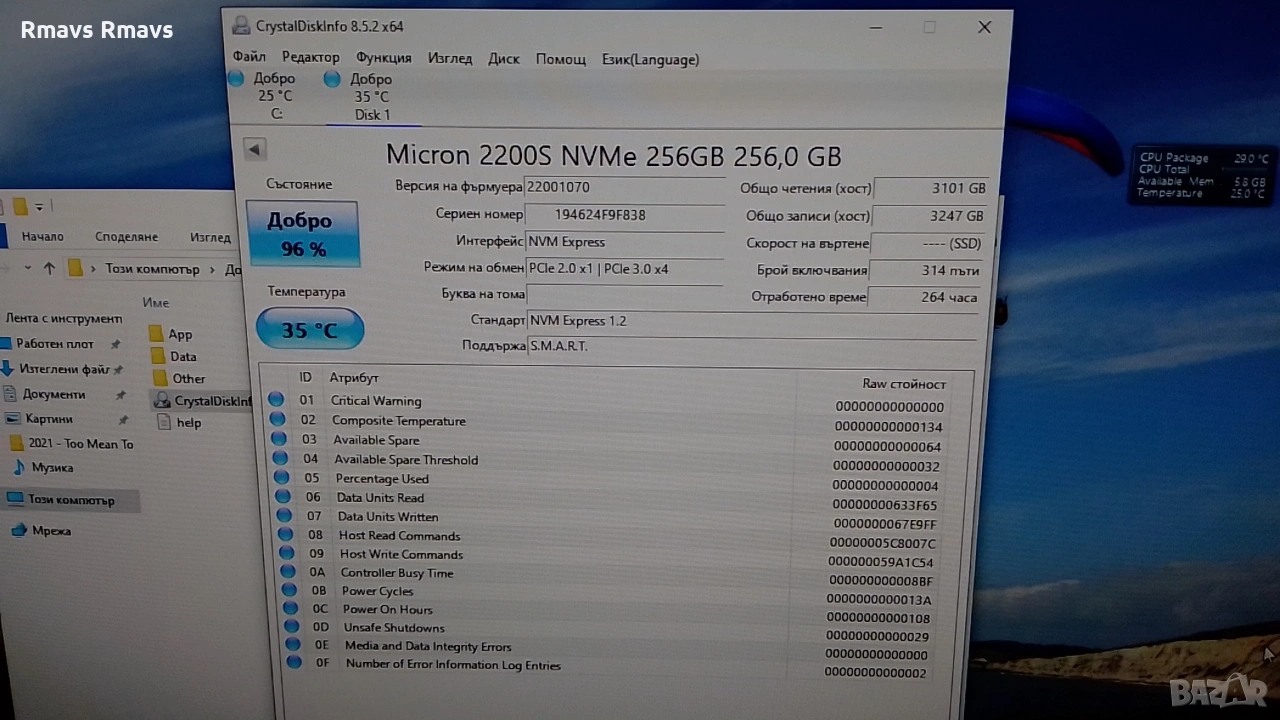Select Този компютър in navigation pane

click(x=71, y=499)
